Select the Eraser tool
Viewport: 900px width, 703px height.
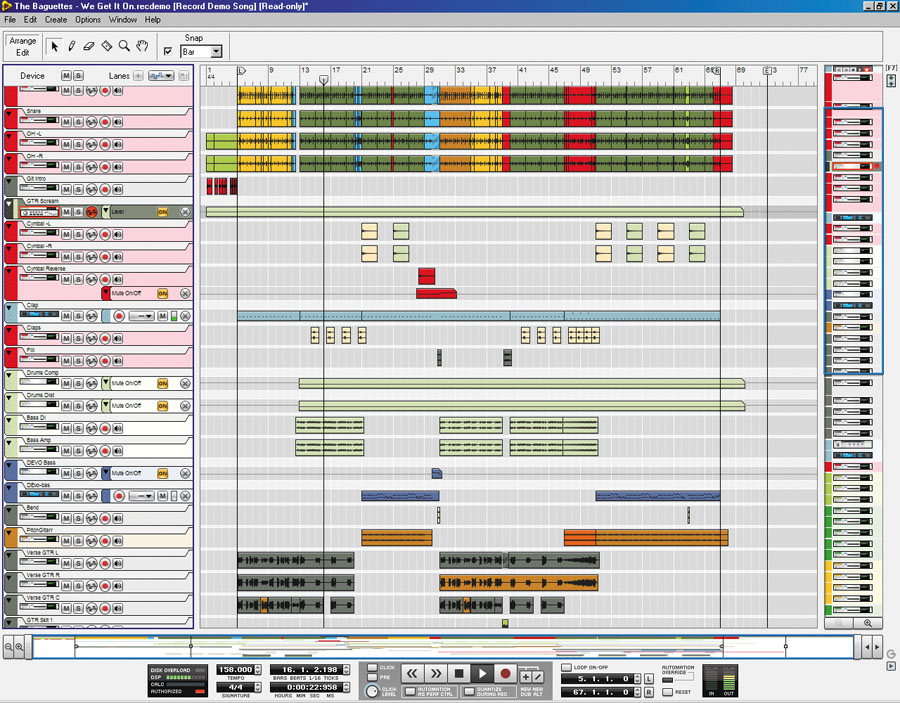tap(89, 46)
